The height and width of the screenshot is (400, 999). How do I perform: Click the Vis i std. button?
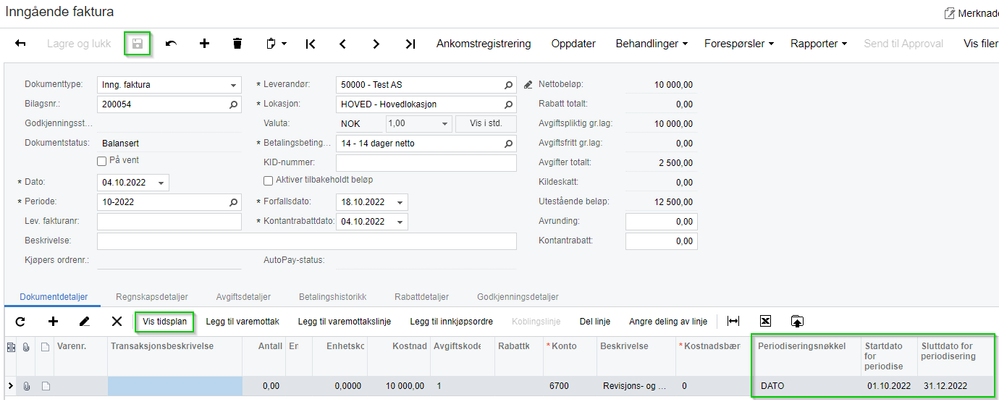click(x=485, y=124)
